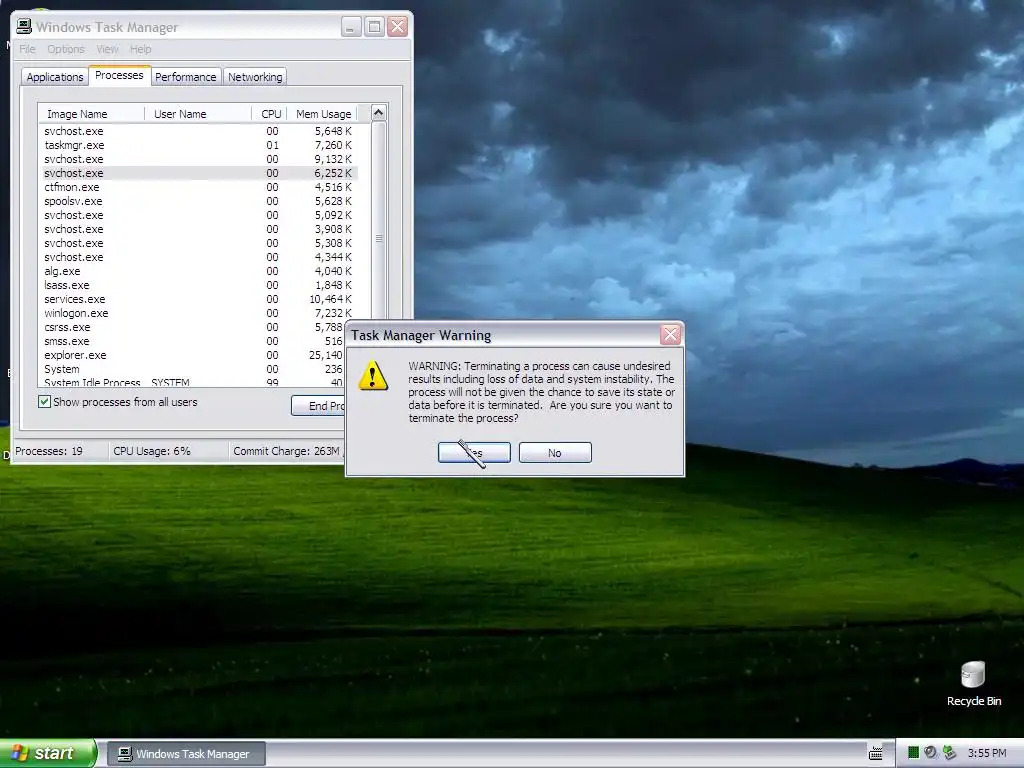Click the 4,344 K memory value
Image resolution: width=1024 pixels, height=768 pixels.
(x=333, y=257)
